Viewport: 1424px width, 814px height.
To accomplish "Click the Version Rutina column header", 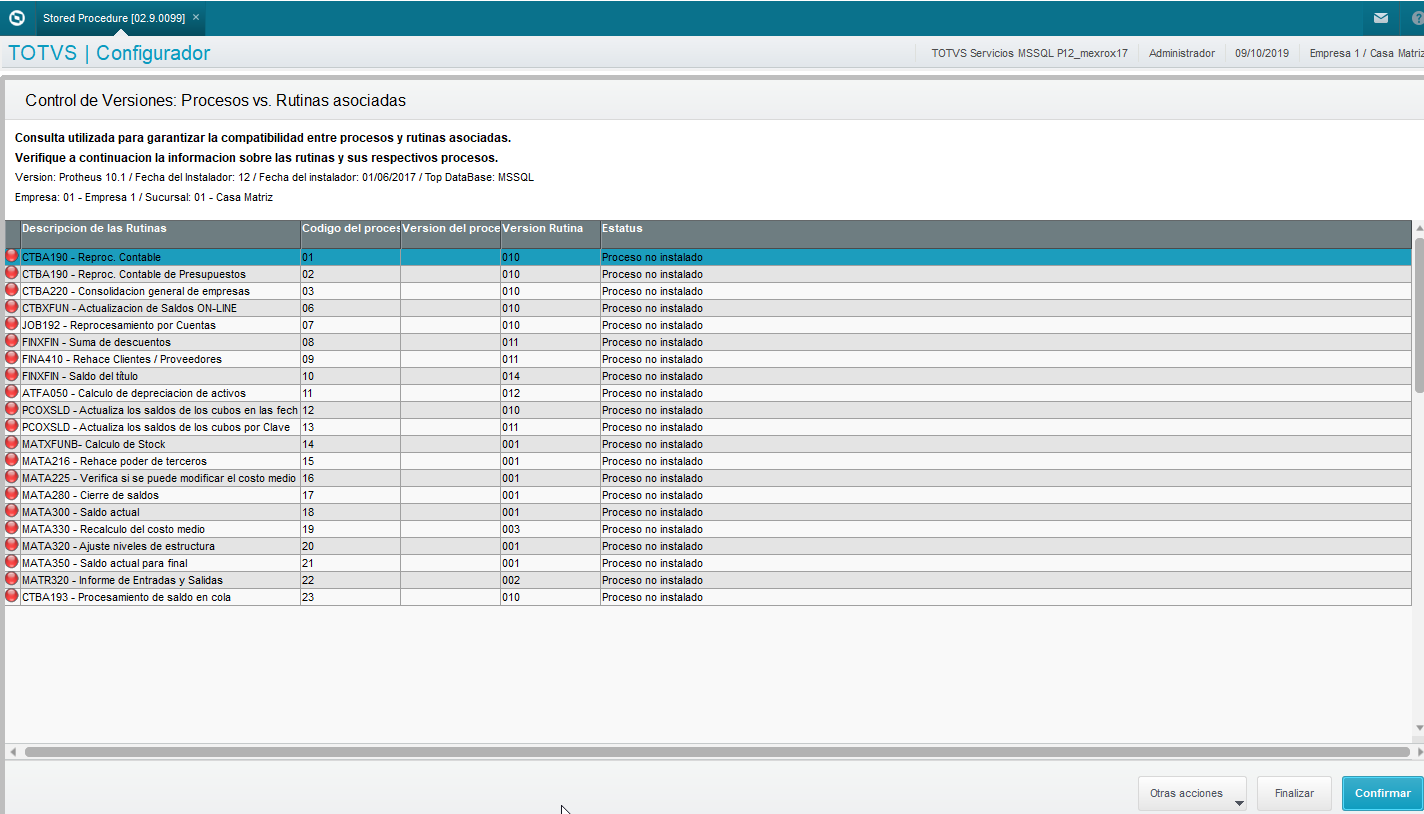I will tap(550, 234).
